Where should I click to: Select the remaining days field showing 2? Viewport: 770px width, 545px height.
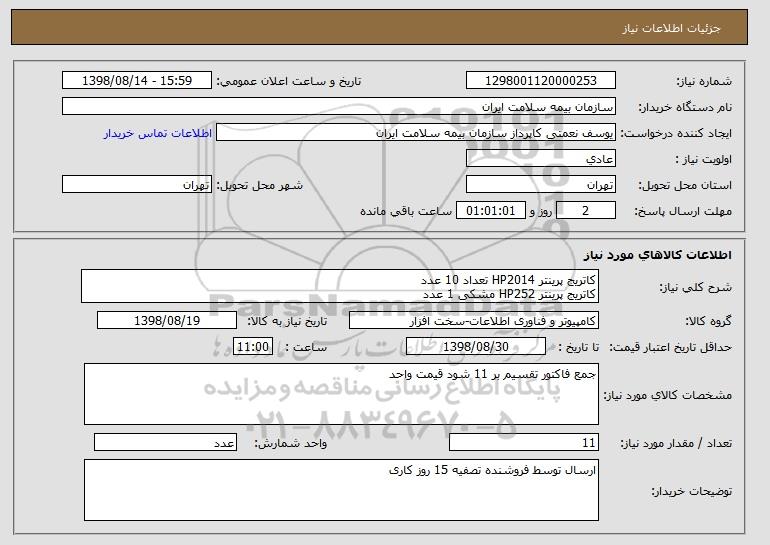pyautogui.click(x=586, y=211)
